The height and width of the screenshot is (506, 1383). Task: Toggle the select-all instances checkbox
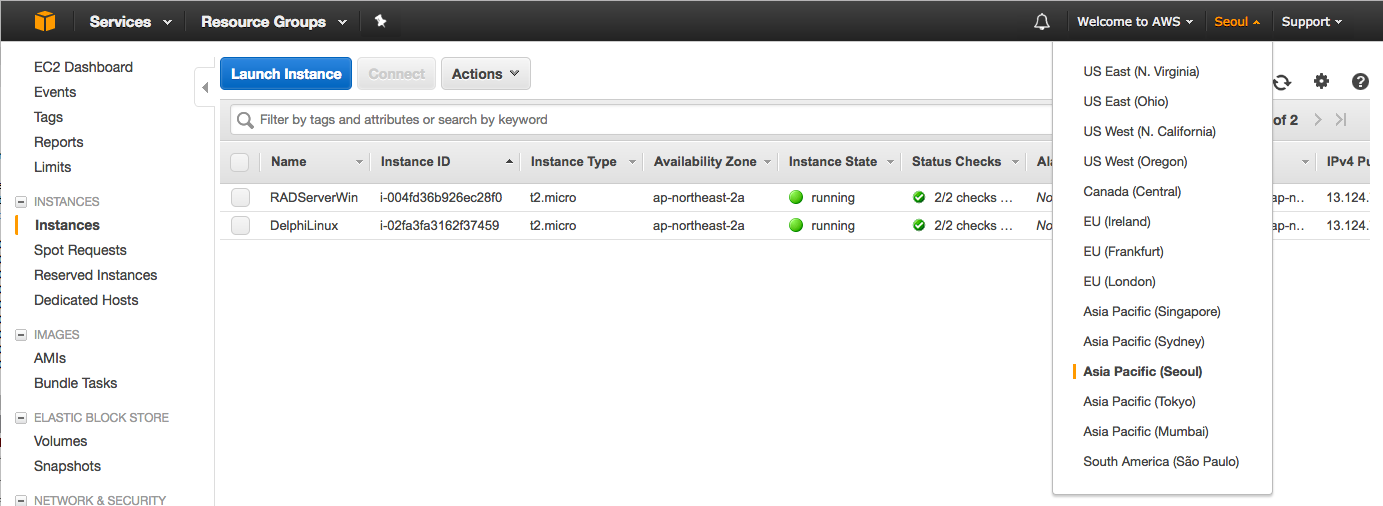240,162
